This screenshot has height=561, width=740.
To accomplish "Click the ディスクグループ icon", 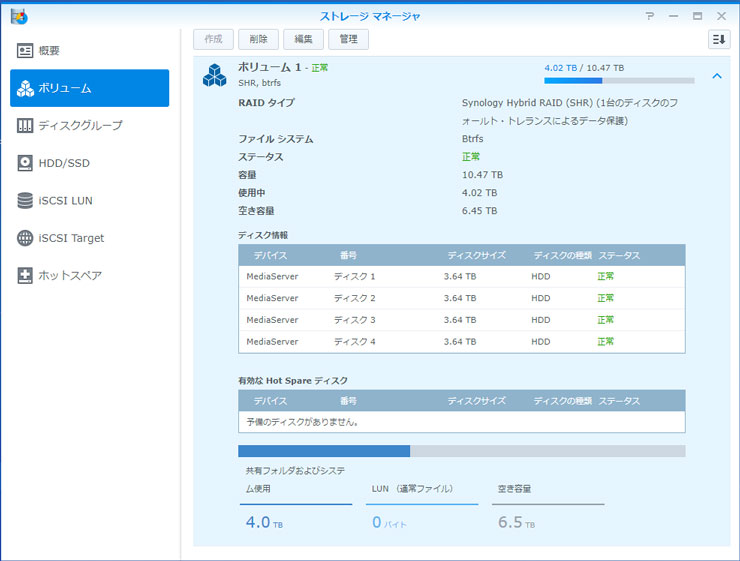I will tap(25, 126).
